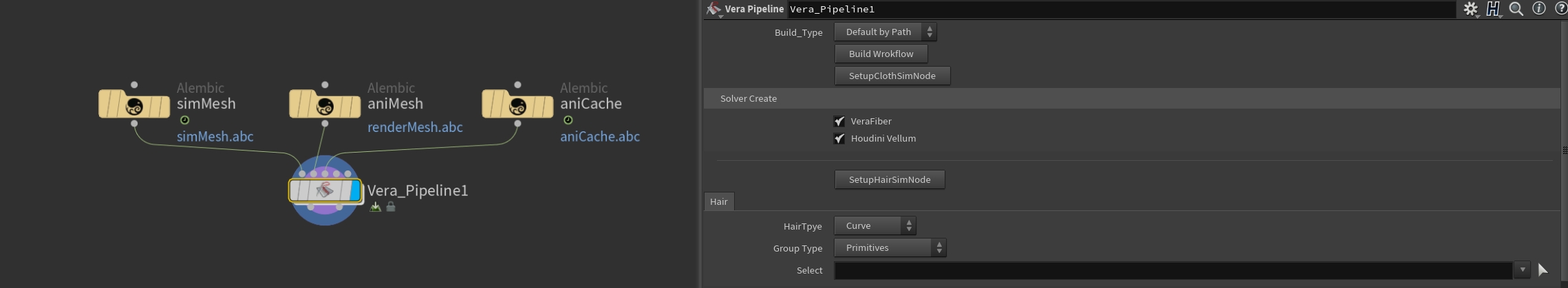Click the time-dependent clock badge under simMesh

[184, 120]
